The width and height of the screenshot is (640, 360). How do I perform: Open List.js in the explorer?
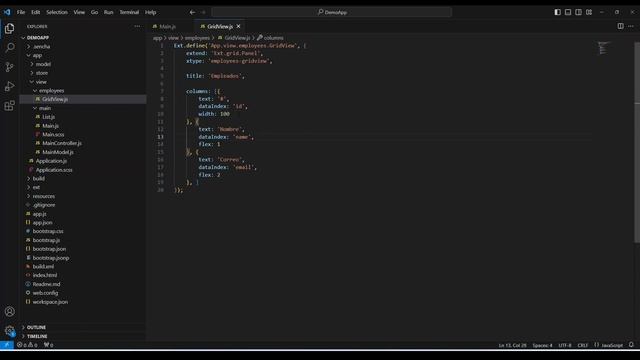coord(49,117)
